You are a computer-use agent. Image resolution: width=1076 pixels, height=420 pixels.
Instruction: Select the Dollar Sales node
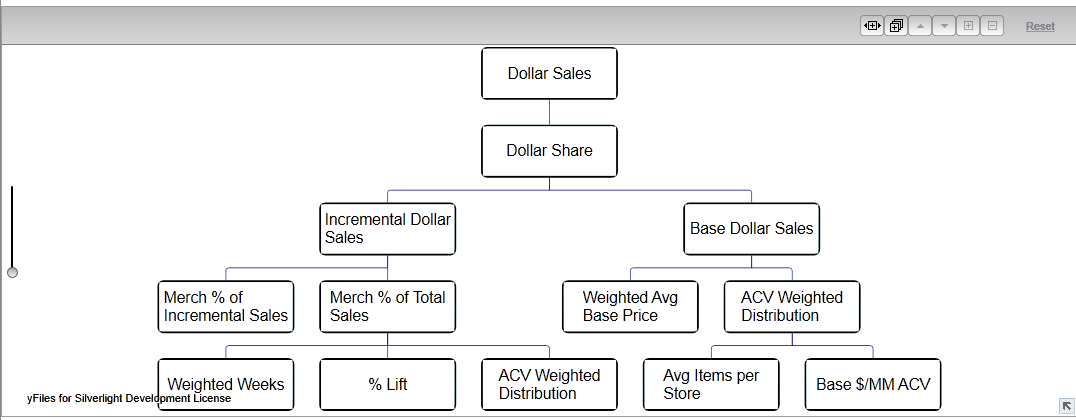pyautogui.click(x=549, y=73)
